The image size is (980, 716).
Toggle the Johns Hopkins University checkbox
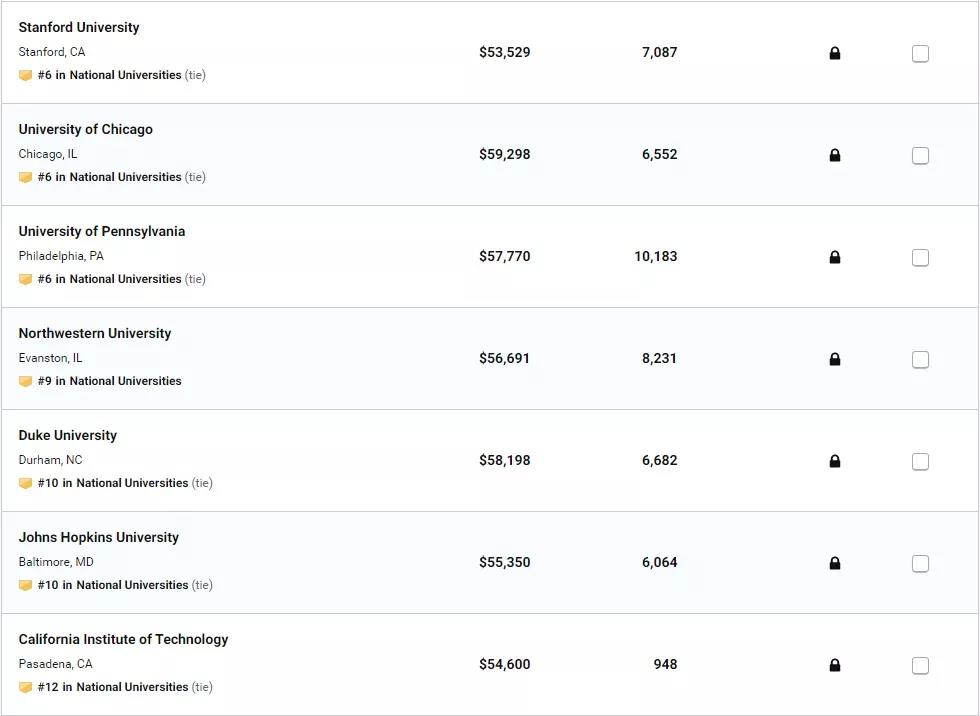pos(920,564)
